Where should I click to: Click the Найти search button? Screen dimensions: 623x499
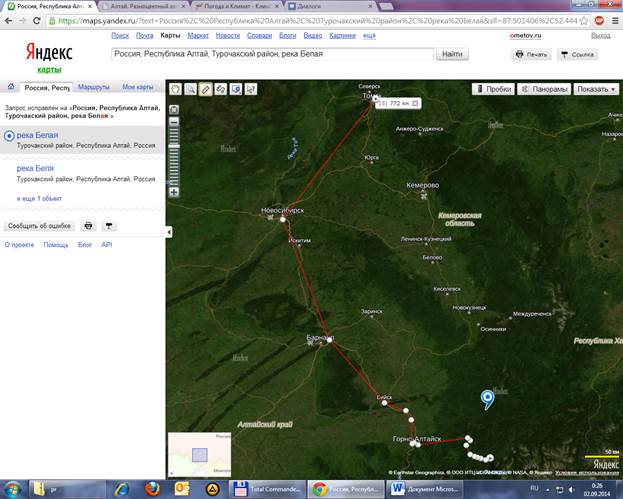pyautogui.click(x=452, y=54)
